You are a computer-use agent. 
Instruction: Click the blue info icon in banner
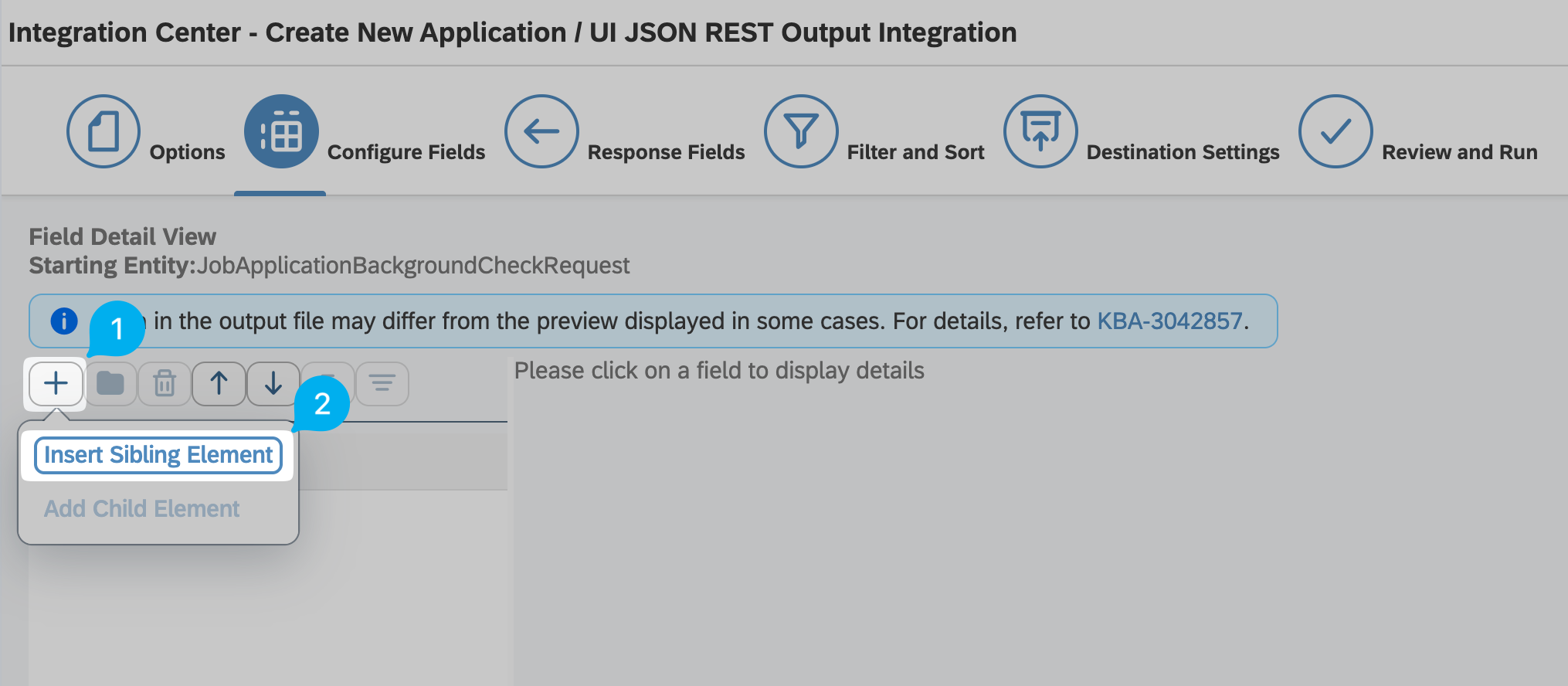pyautogui.click(x=64, y=321)
